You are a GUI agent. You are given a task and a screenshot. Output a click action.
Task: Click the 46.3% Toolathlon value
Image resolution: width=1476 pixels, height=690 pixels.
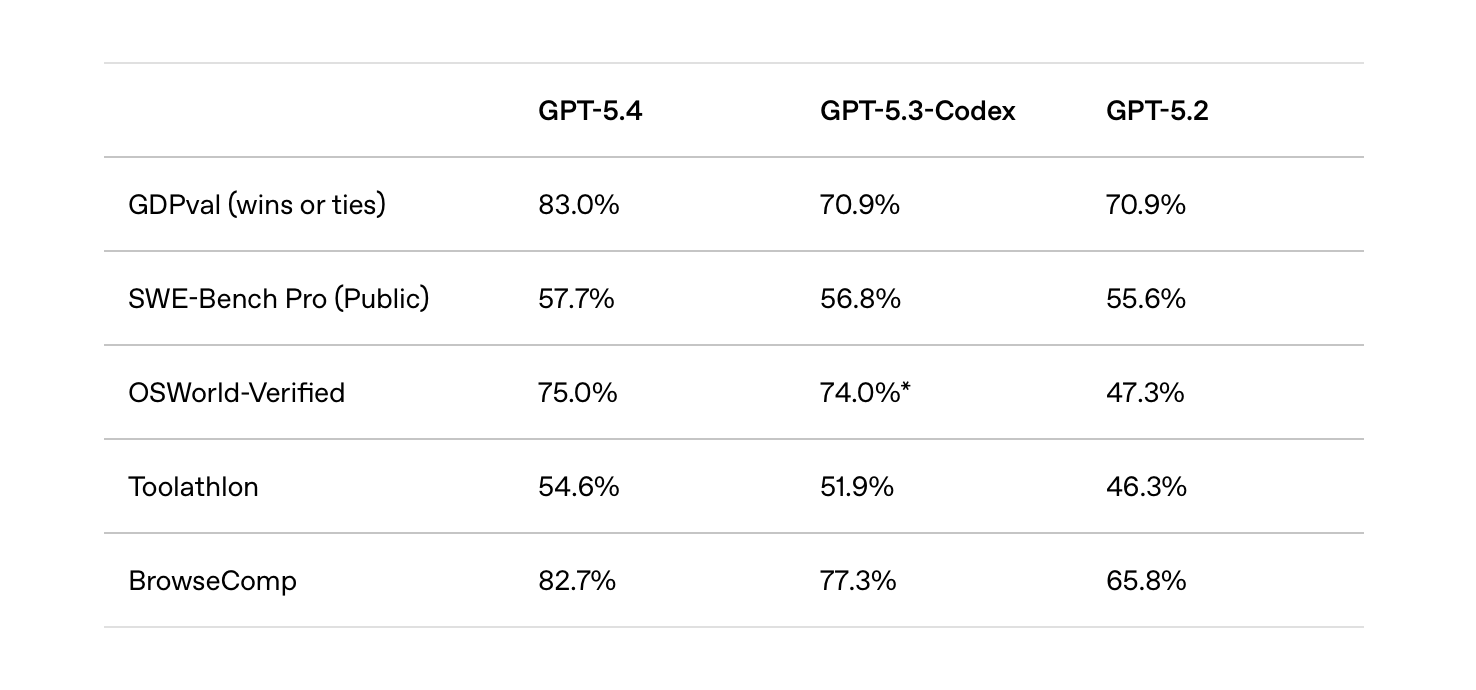[x=1146, y=487]
